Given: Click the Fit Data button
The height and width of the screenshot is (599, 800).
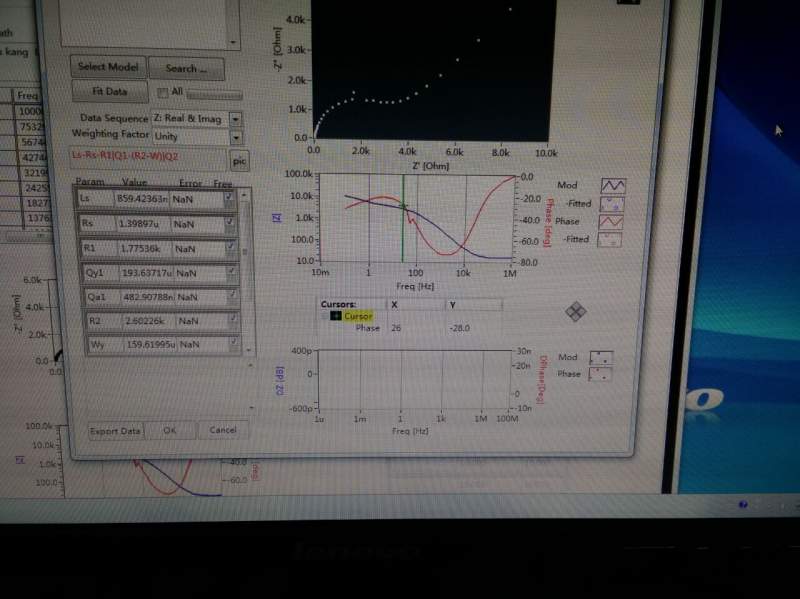Looking at the screenshot, I should [x=110, y=91].
